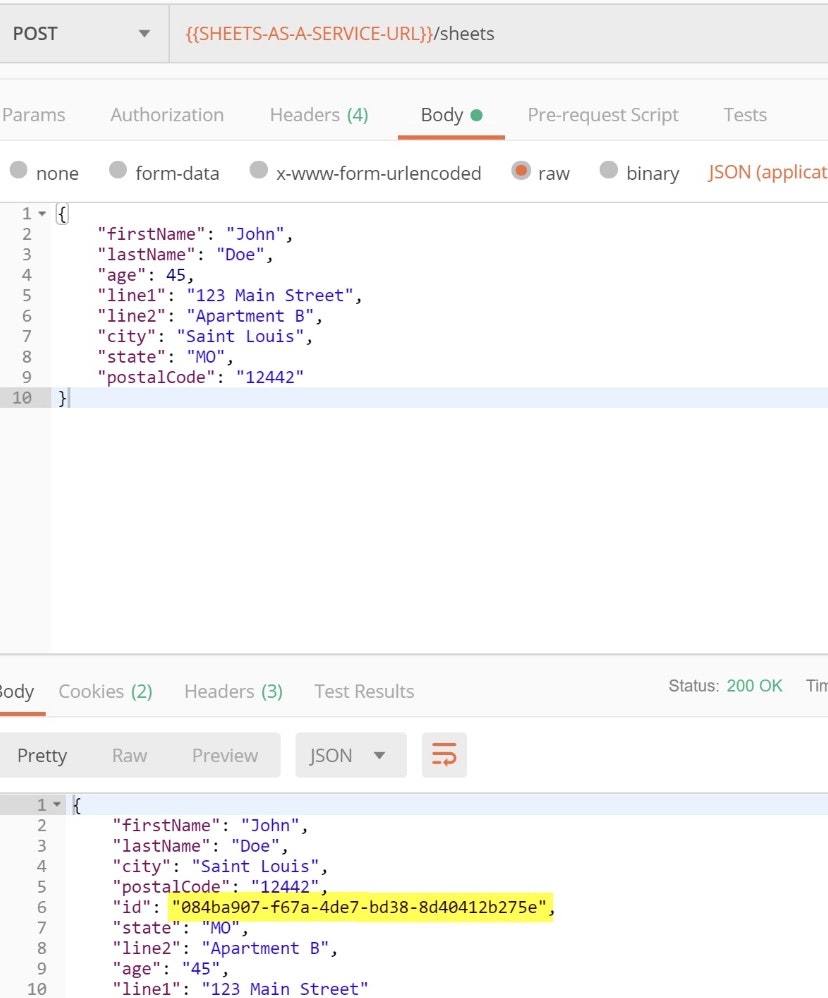View the Authorization tab
This screenshot has height=998, width=828.
click(166, 114)
